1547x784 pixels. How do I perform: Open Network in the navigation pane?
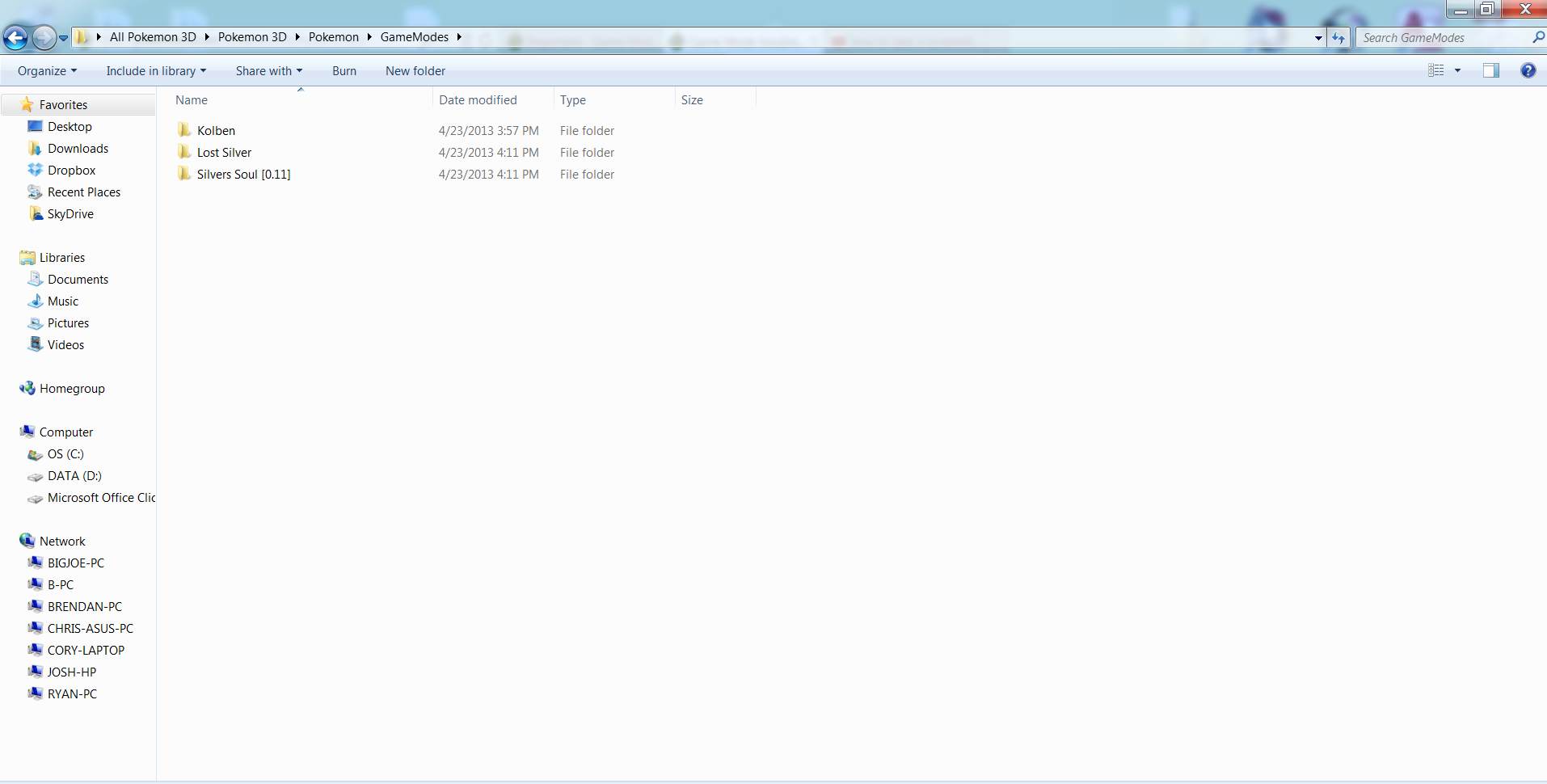[x=62, y=542]
